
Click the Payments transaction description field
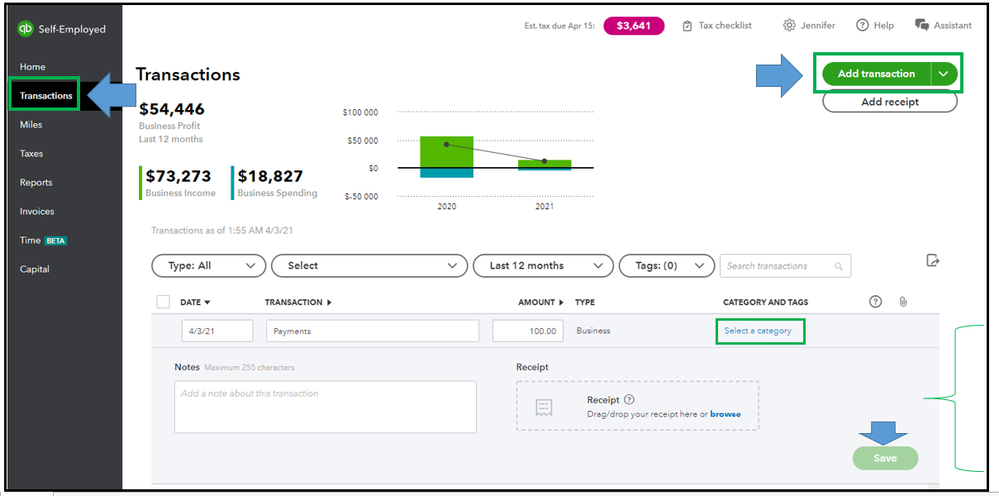click(372, 331)
